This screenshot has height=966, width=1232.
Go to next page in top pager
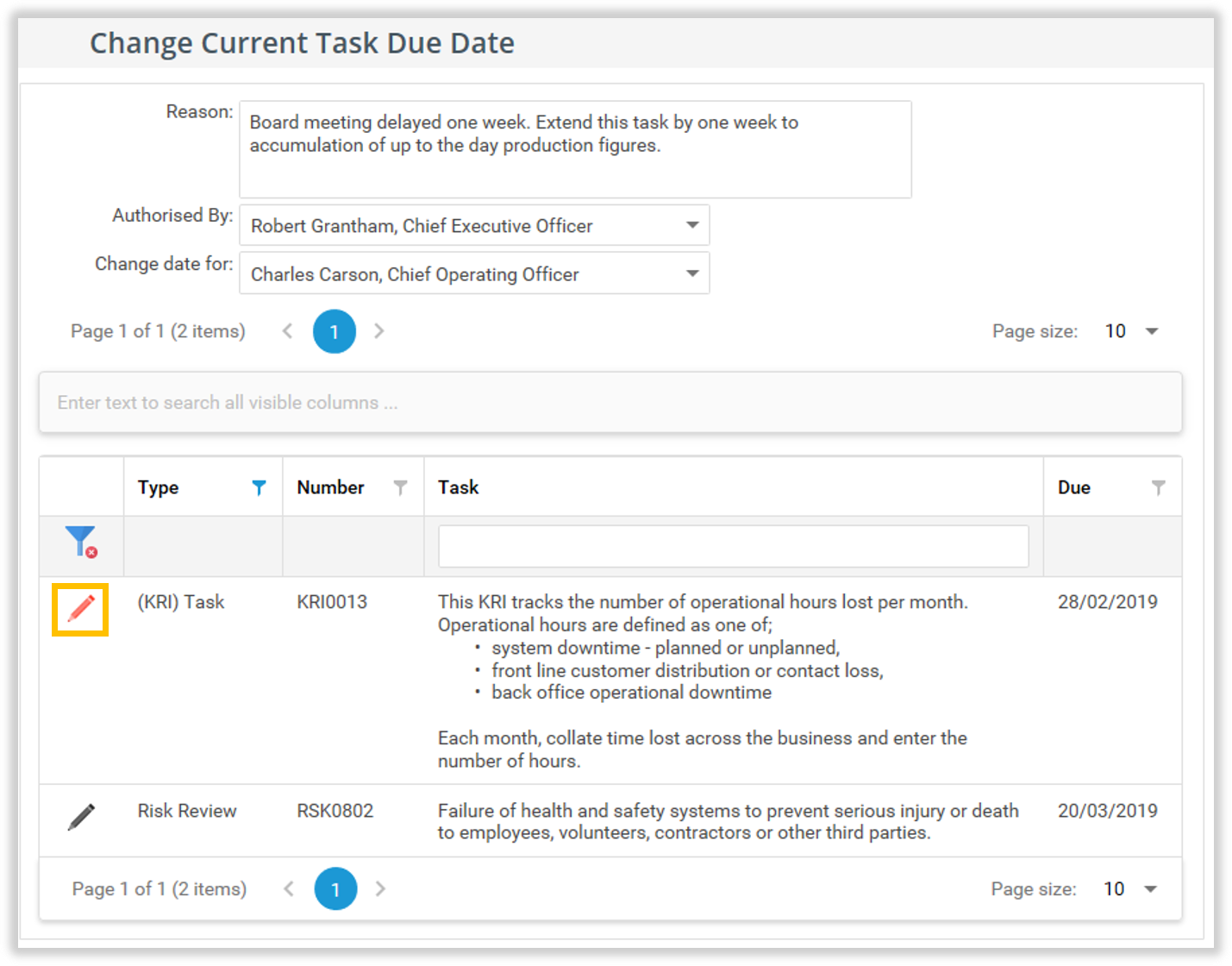tap(379, 331)
